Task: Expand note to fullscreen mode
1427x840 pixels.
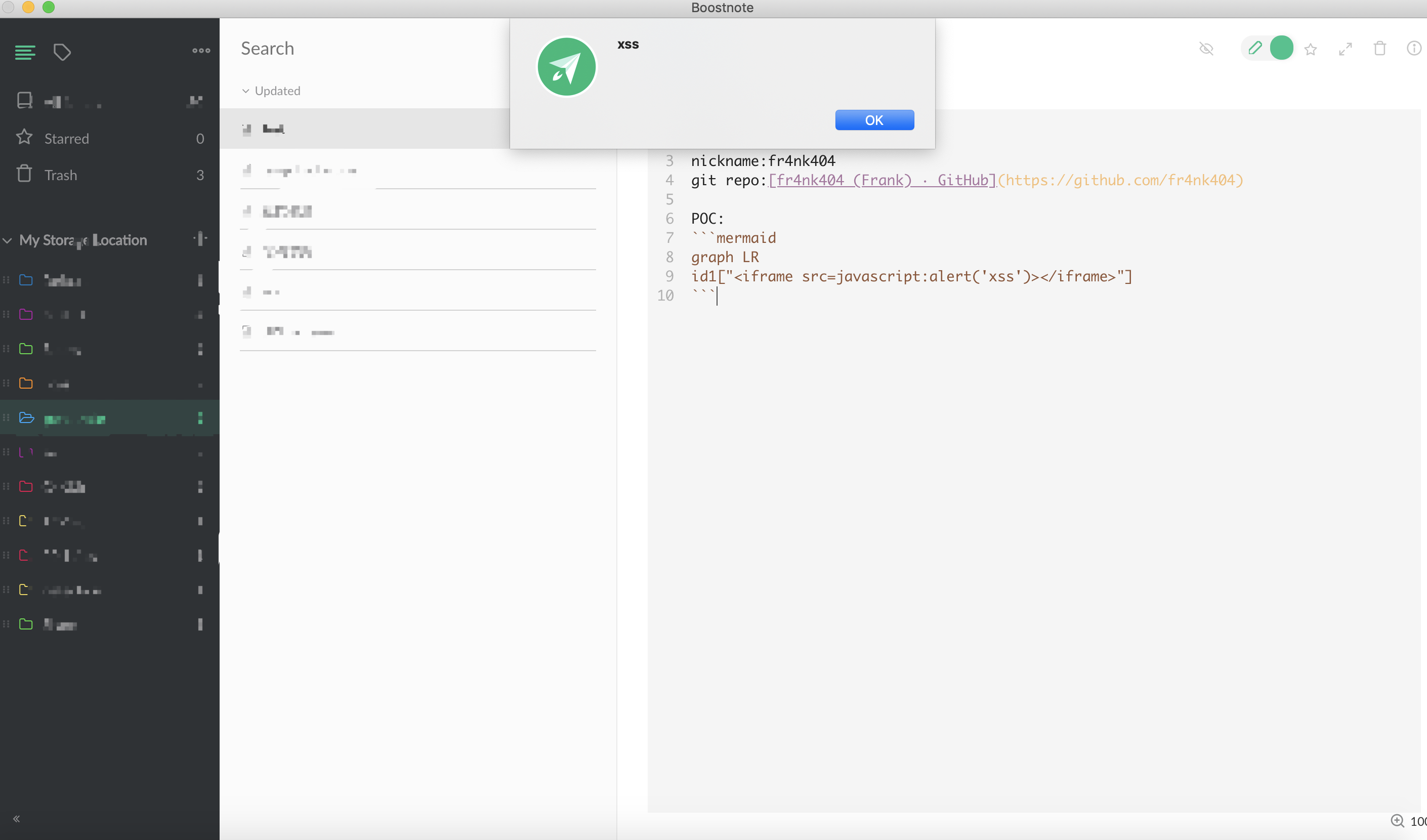Action: [1346, 49]
